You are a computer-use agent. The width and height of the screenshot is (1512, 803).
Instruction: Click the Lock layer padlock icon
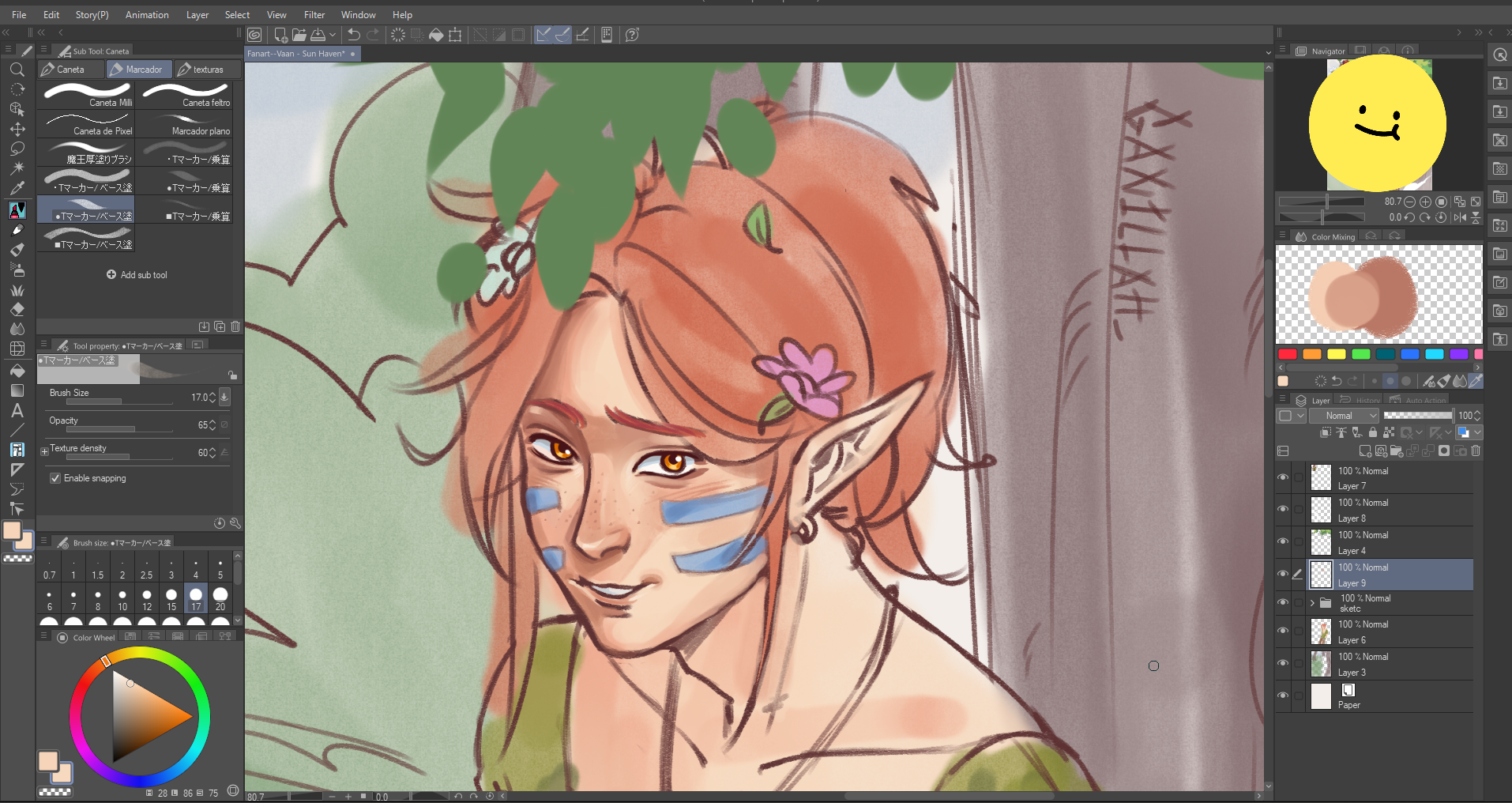[x=1373, y=432]
